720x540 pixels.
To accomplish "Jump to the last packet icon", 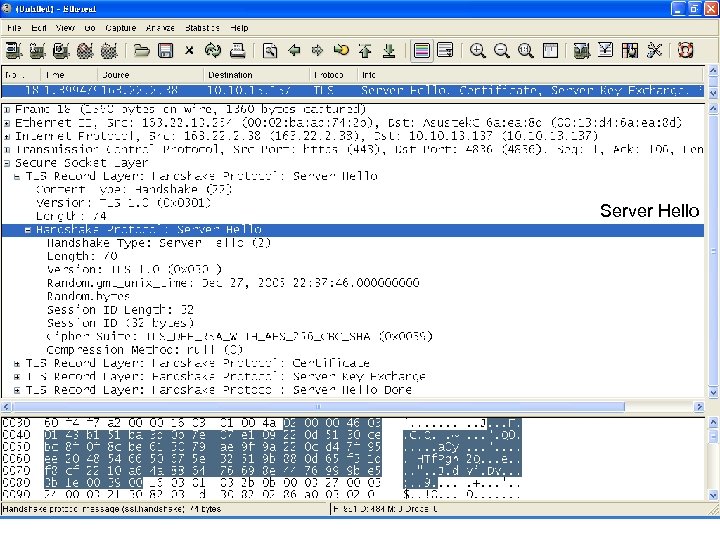I will coord(389,50).
